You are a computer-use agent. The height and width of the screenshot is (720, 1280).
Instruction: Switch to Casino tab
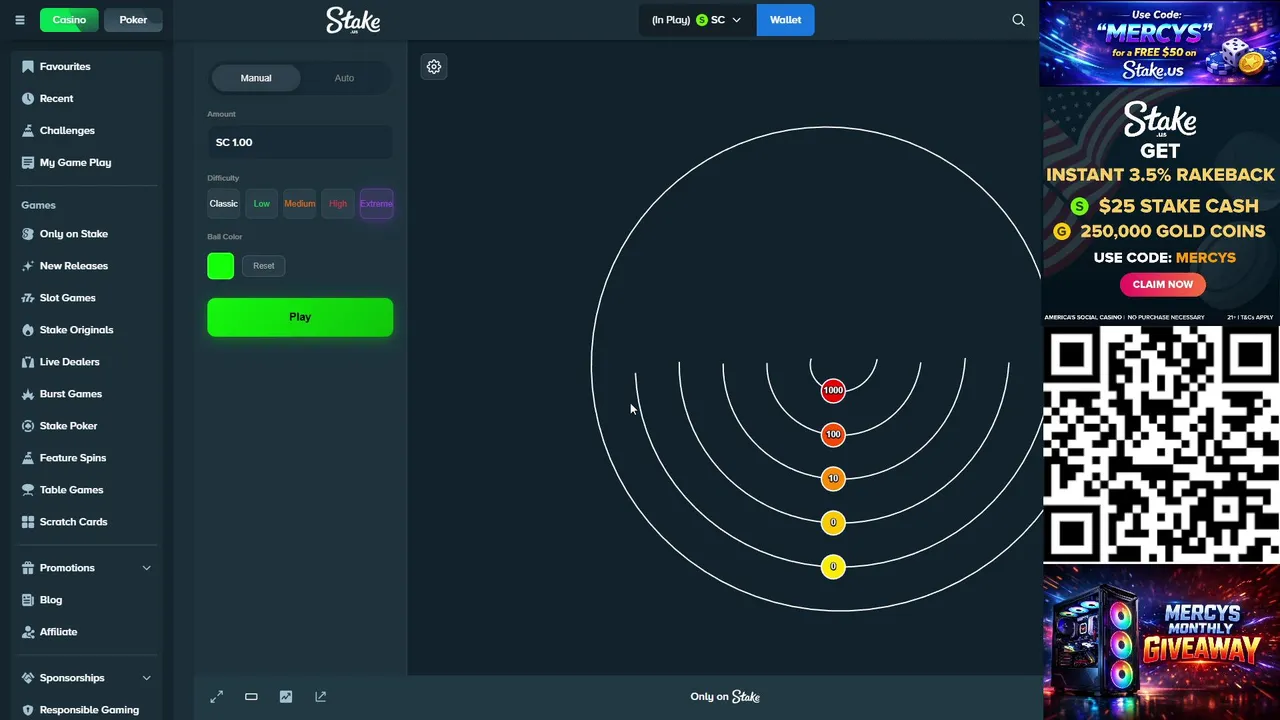pos(69,20)
